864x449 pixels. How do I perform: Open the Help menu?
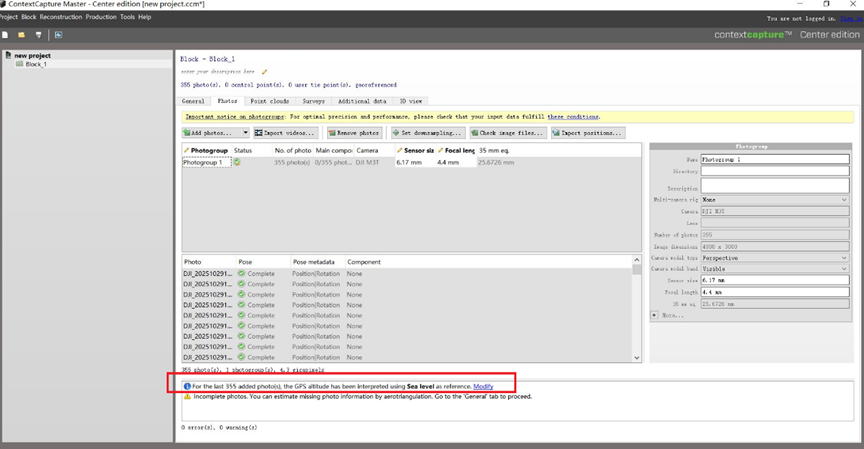145,17
